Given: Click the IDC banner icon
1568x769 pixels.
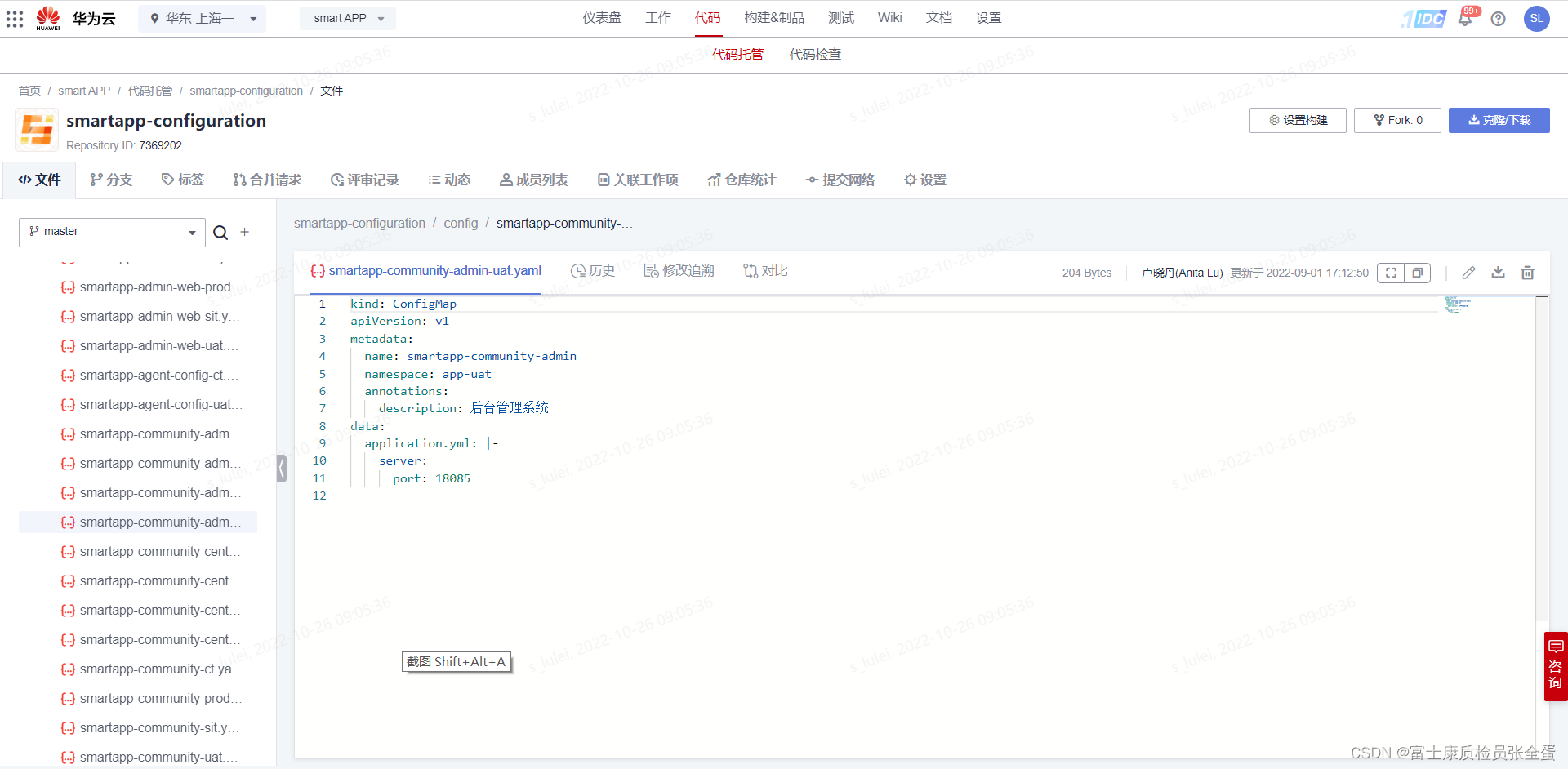Looking at the screenshot, I should pyautogui.click(x=1423, y=18).
